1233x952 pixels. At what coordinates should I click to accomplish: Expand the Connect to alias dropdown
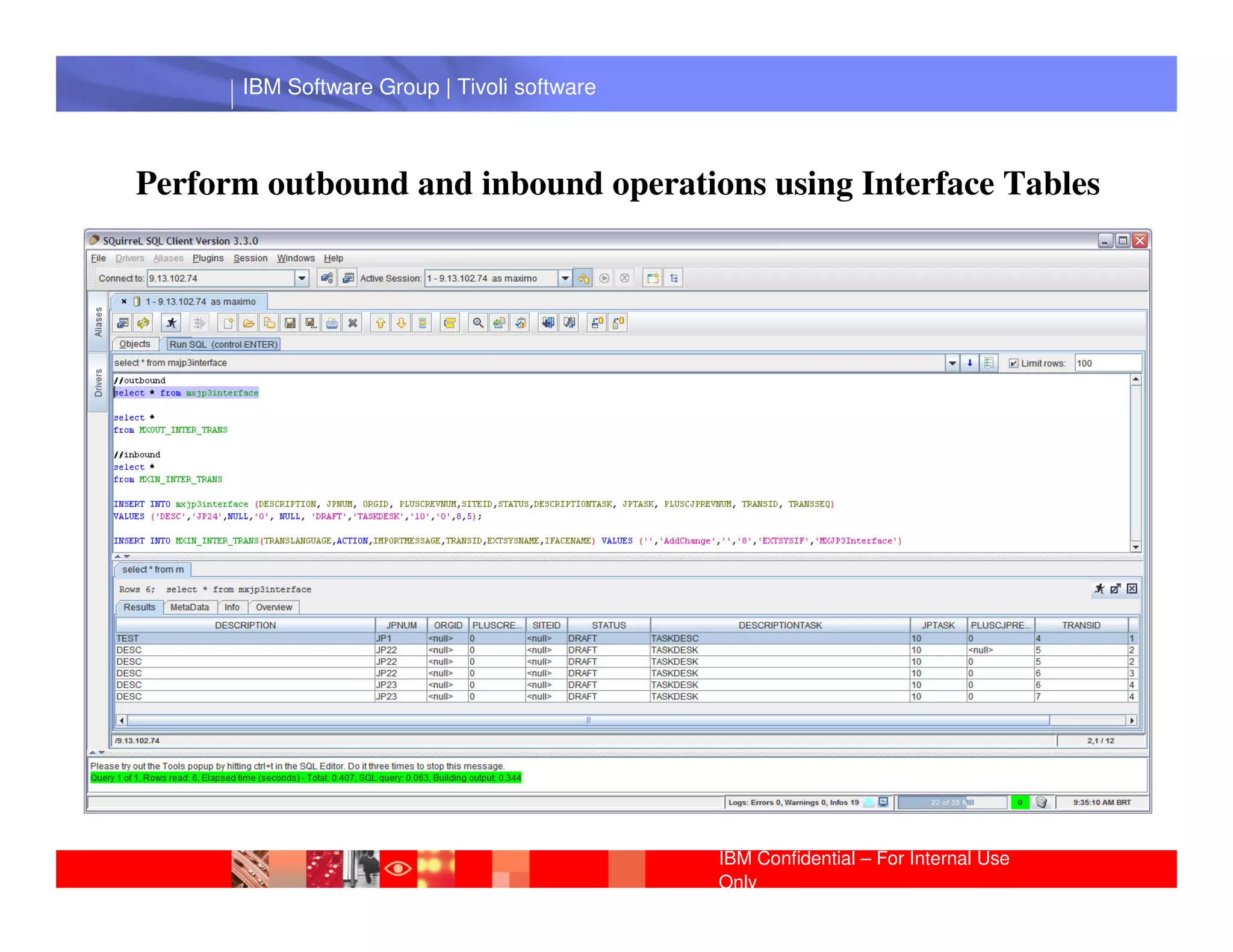(x=302, y=278)
